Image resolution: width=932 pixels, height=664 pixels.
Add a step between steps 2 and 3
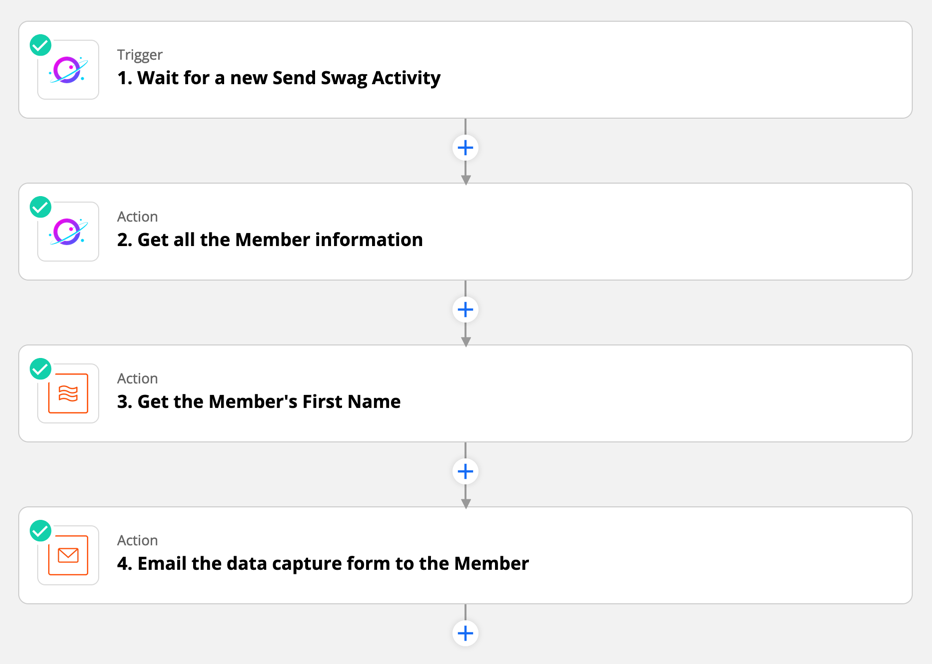click(465, 310)
